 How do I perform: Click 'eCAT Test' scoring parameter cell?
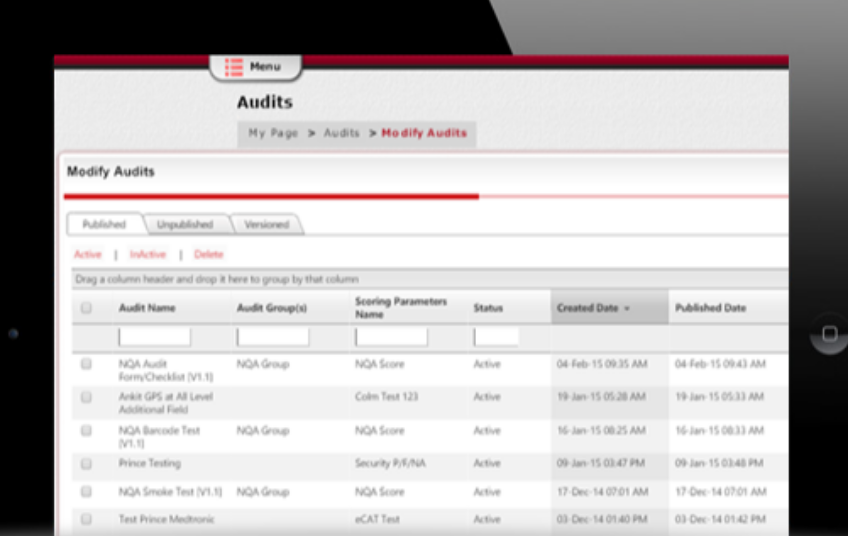point(377,519)
